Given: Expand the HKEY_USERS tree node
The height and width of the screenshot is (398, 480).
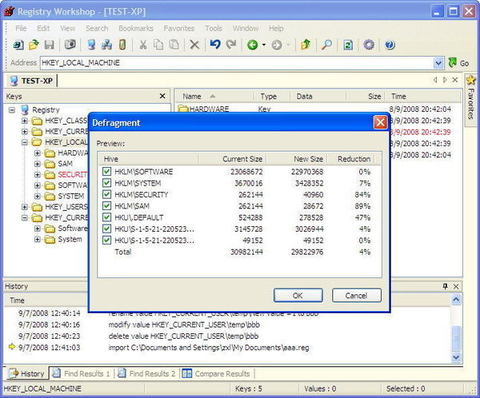Looking at the screenshot, I should [24, 207].
